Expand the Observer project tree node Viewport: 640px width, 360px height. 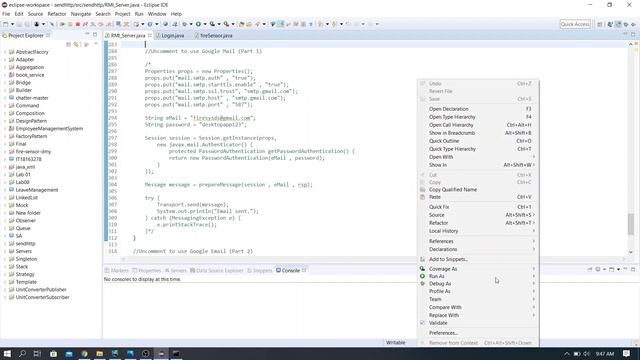[x=5, y=220]
